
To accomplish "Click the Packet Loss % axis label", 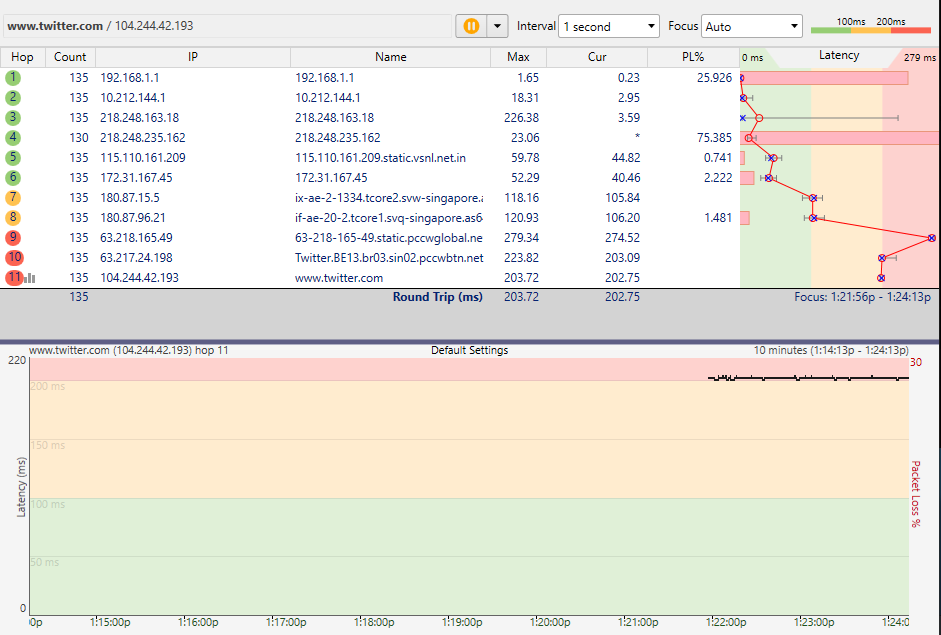I will pyautogui.click(x=916, y=494).
